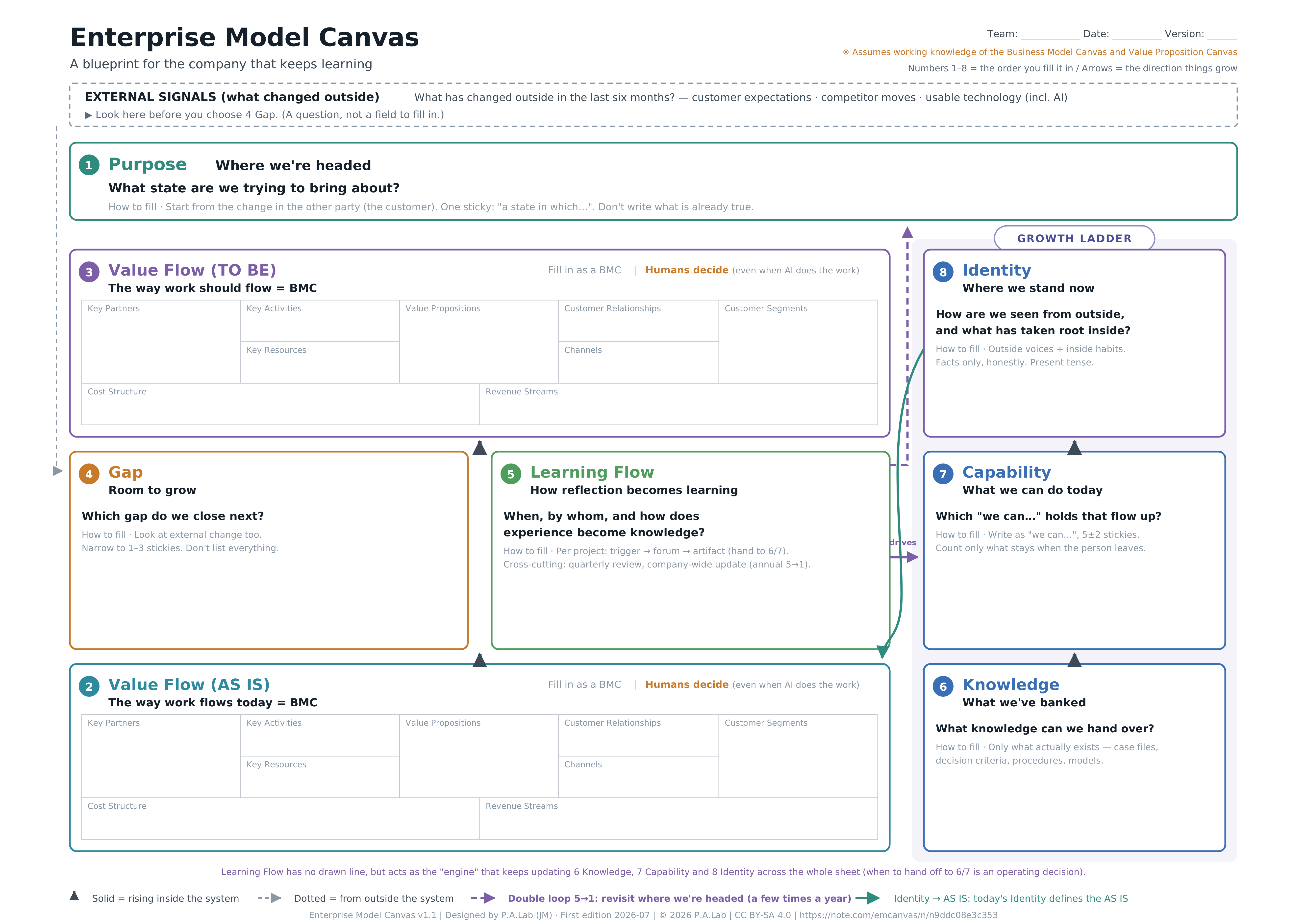Click the Key Activities cell in the TO BE canvas

pos(320,321)
